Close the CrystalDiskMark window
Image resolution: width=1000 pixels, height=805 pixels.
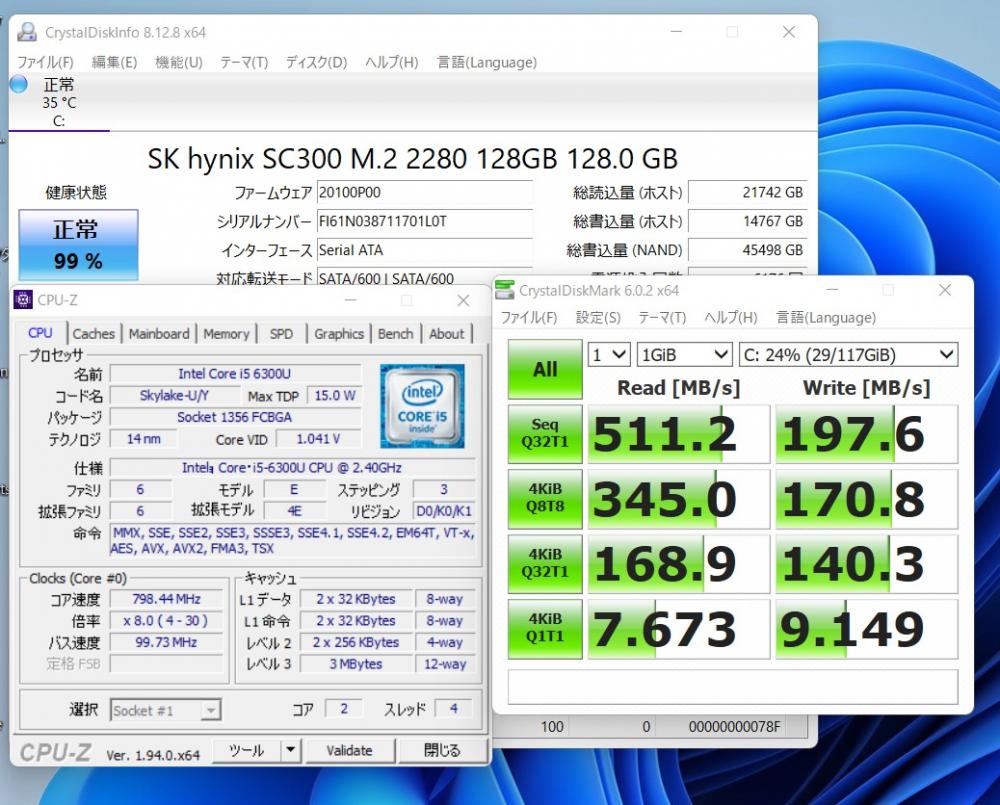[945, 290]
